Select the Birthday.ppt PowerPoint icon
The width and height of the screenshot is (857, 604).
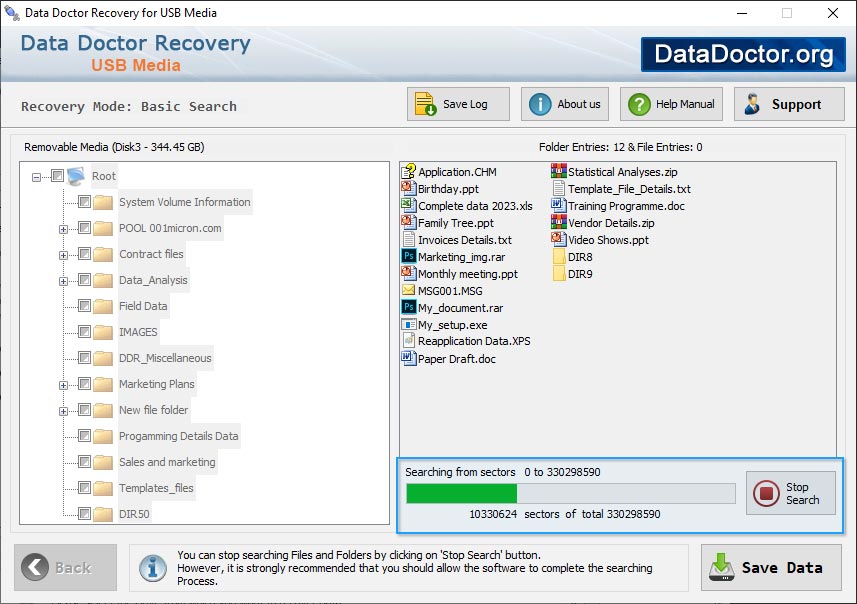pos(409,189)
